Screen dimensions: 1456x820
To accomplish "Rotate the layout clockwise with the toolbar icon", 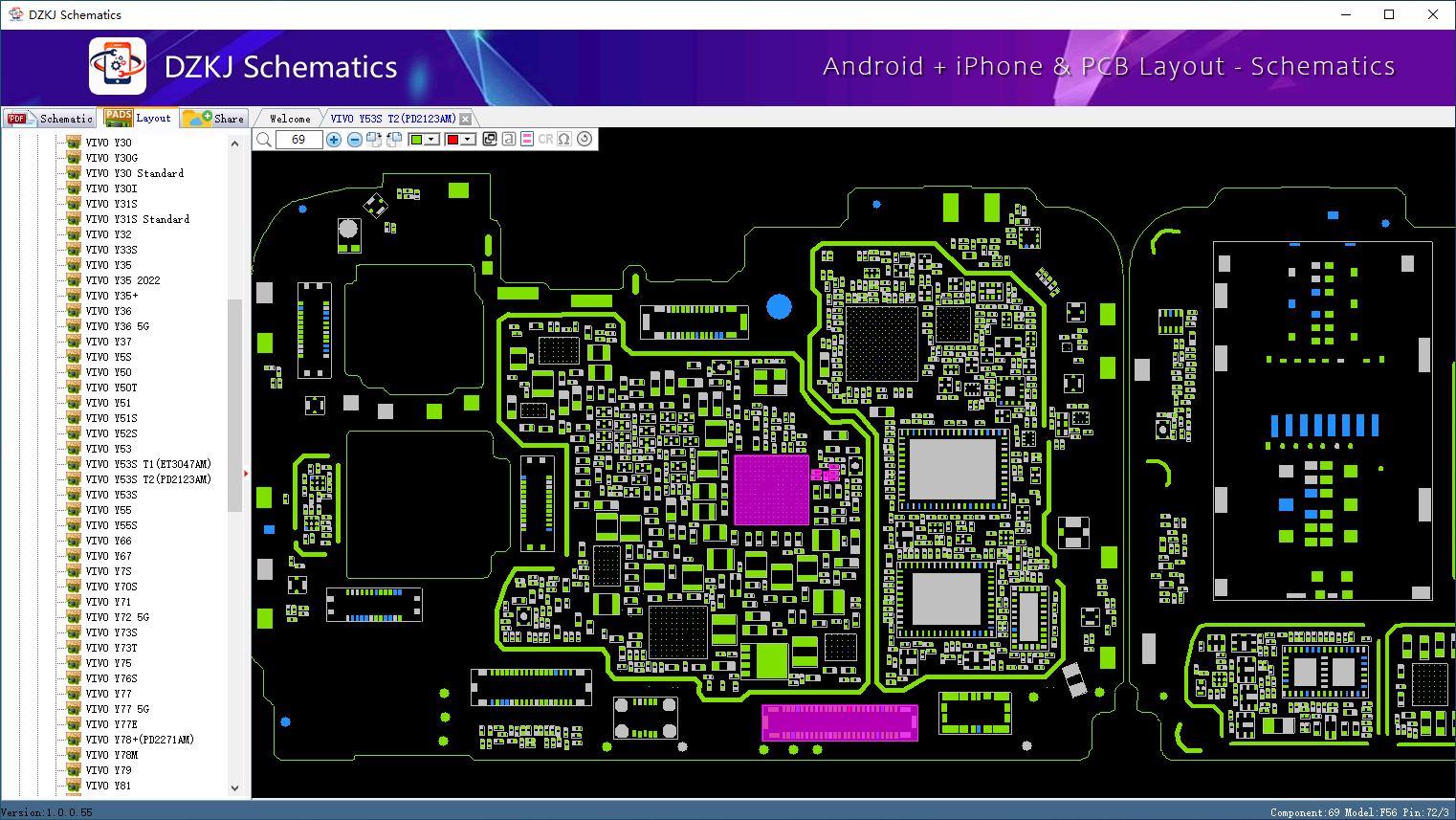I will (374, 140).
